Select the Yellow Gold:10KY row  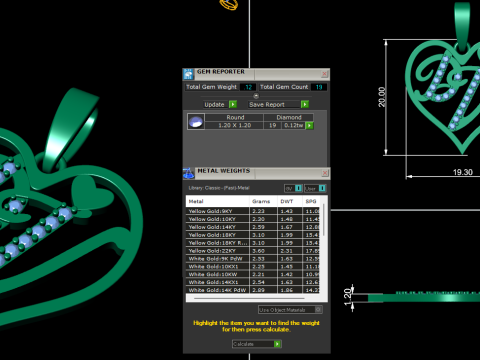tap(252, 219)
